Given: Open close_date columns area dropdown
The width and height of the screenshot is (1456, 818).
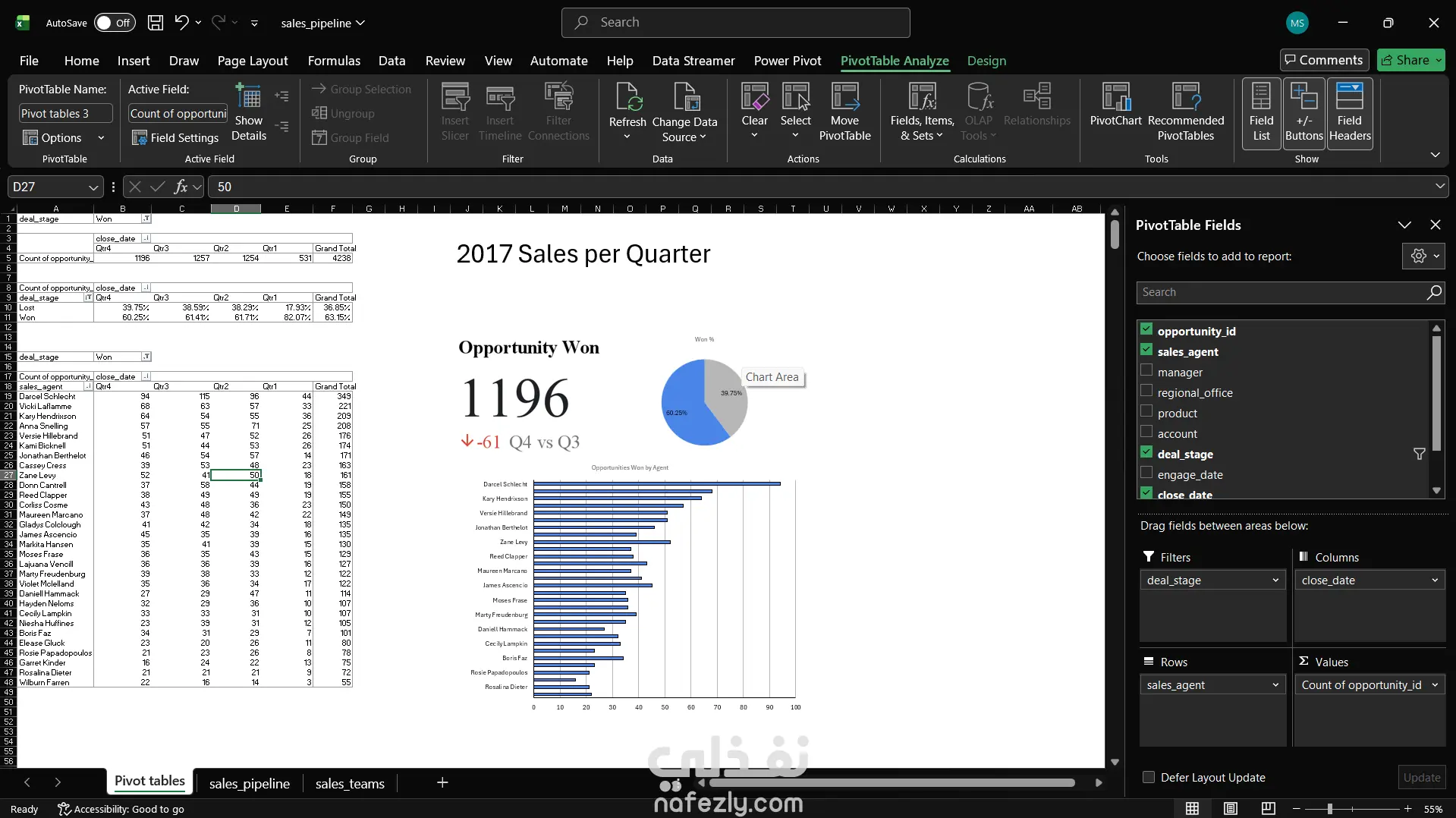Looking at the screenshot, I should 1435,580.
